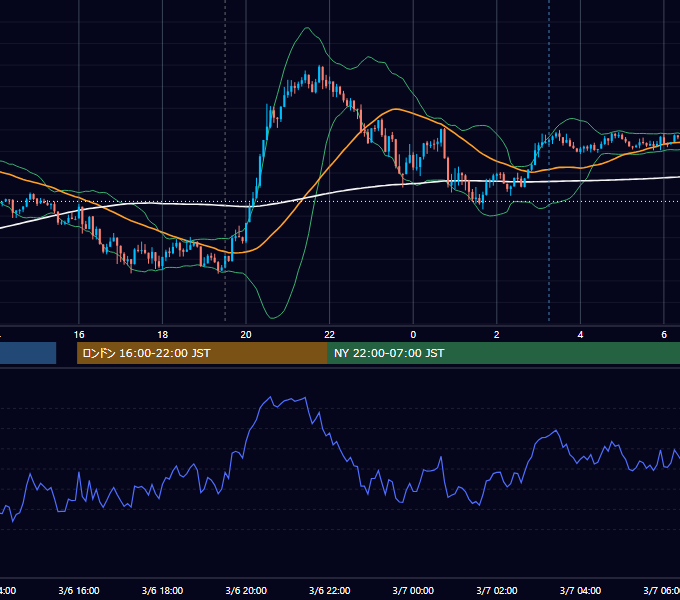Screen dimensions: 680x600
Task: Select the NY 22:00-07:00 JST session bar
Action: pyautogui.click(x=503, y=353)
